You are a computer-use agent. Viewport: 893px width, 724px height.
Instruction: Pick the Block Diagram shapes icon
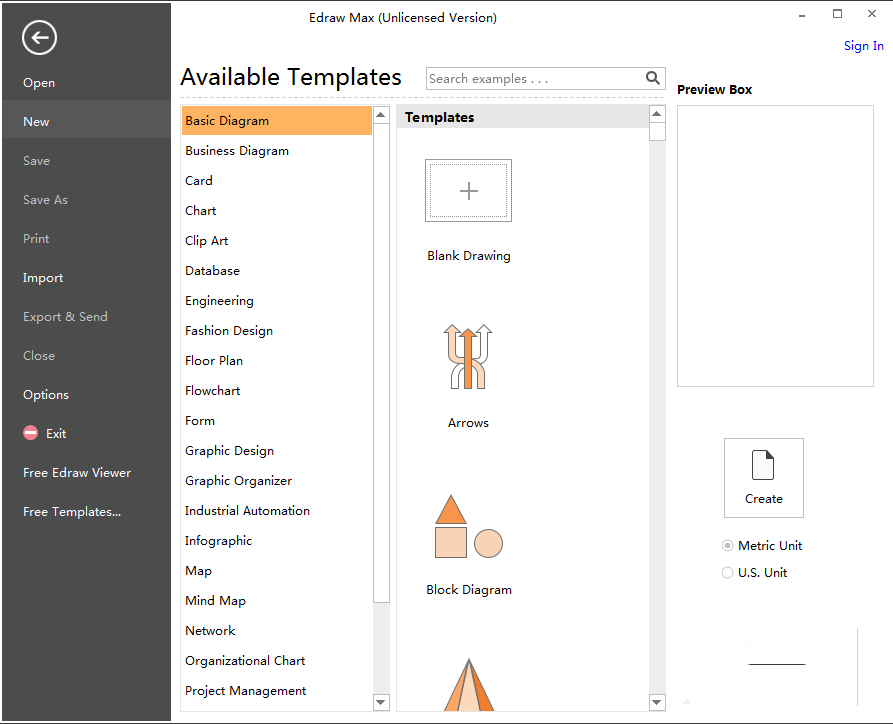[469, 526]
